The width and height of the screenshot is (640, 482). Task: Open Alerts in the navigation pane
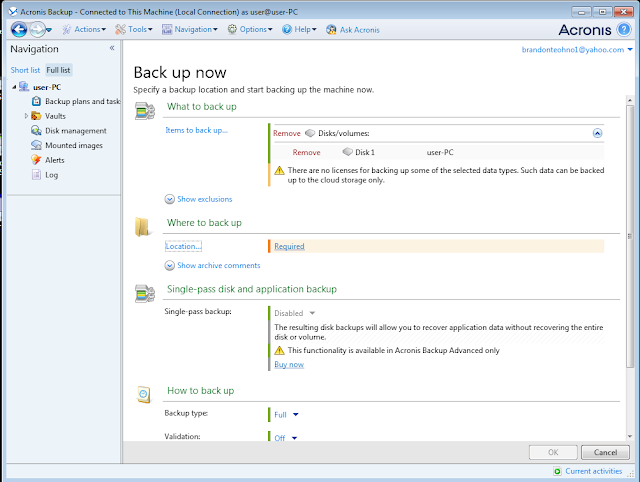pos(48,160)
